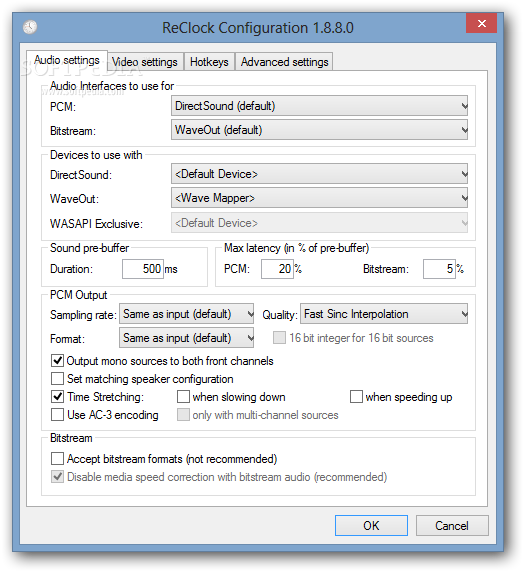524x572 pixels.
Task: Click the WASAPI Exclusive label
Action: (96, 224)
